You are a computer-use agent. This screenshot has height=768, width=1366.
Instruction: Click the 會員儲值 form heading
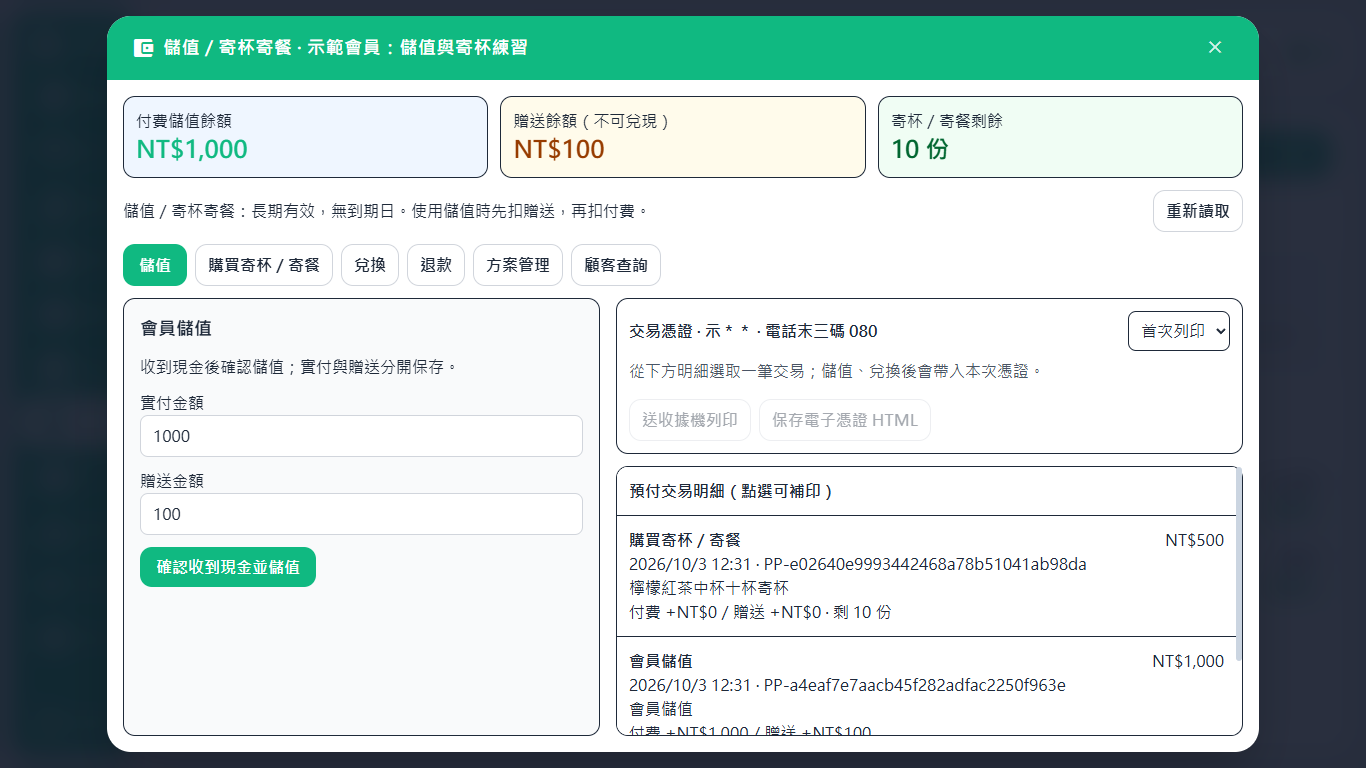176,328
